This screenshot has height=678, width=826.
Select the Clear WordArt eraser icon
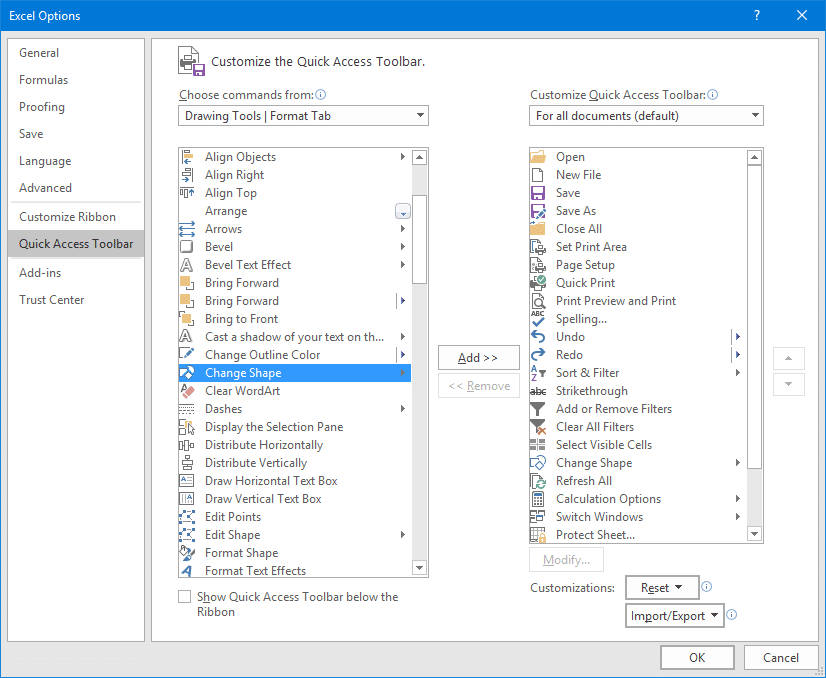(x=187, y=391)
